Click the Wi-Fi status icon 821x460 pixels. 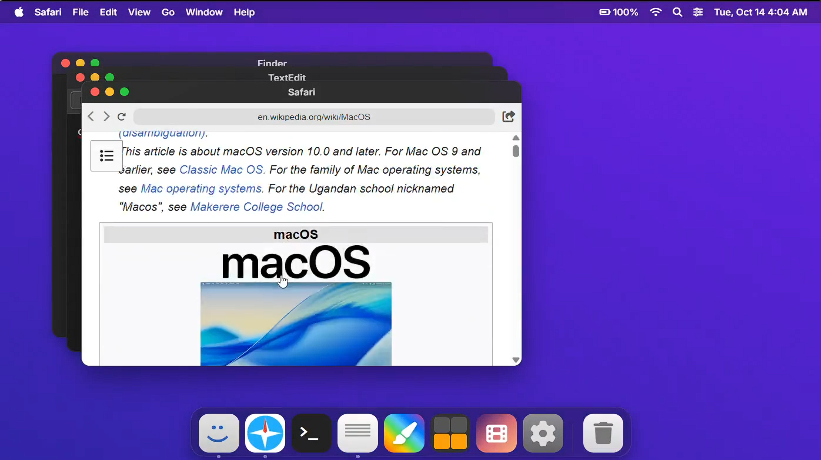656,12
